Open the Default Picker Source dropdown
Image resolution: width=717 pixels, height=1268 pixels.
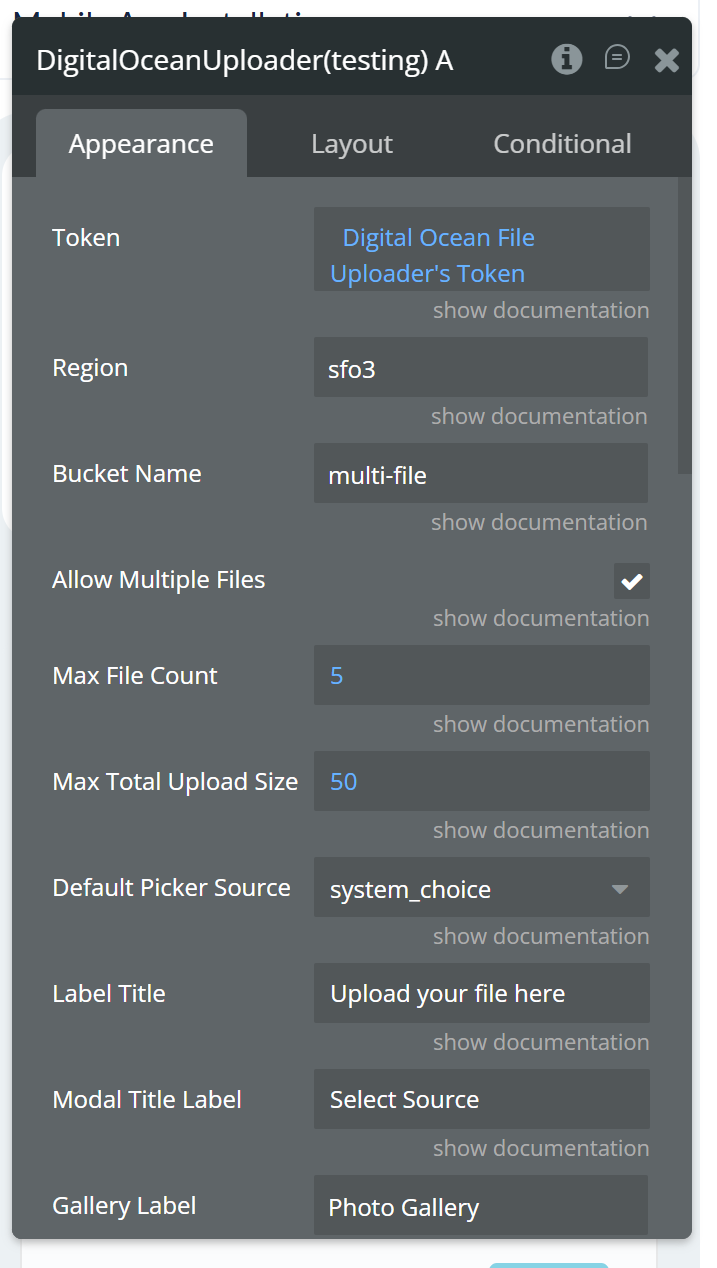click(482, 887)
